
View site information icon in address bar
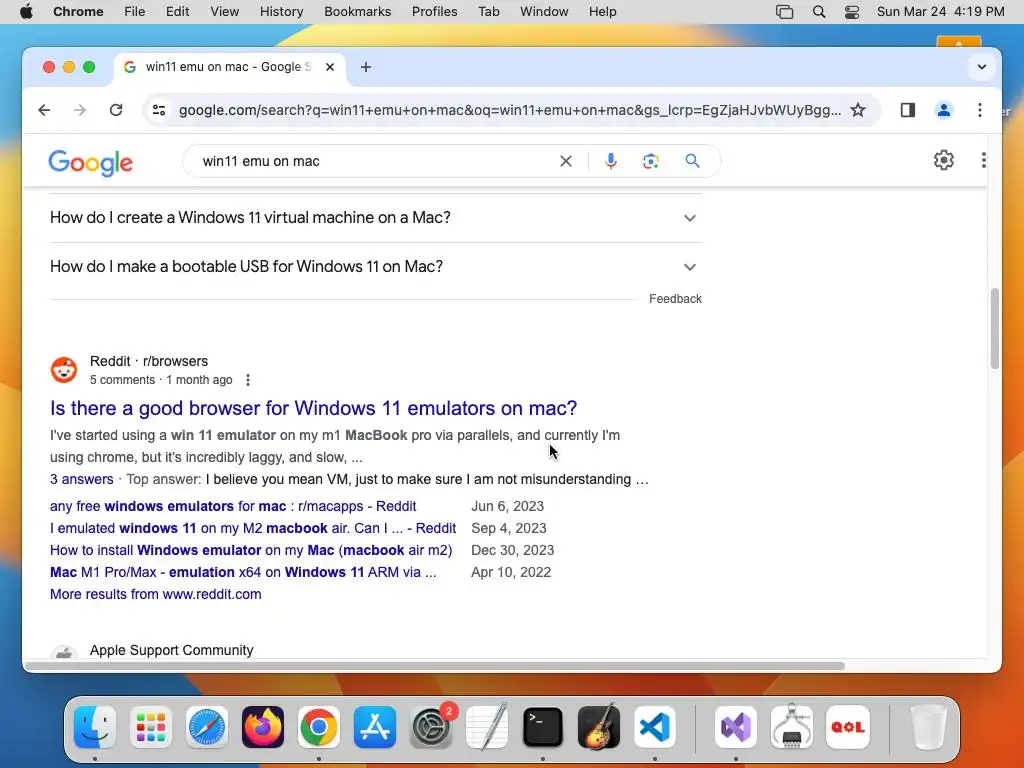[159, 110]
